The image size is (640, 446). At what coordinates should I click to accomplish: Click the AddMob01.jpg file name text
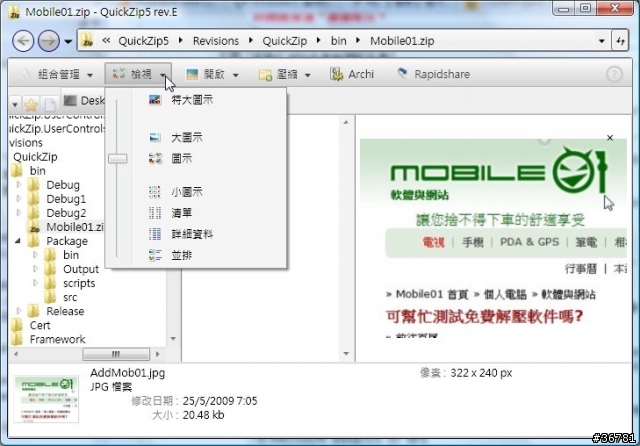click(127, 373)
